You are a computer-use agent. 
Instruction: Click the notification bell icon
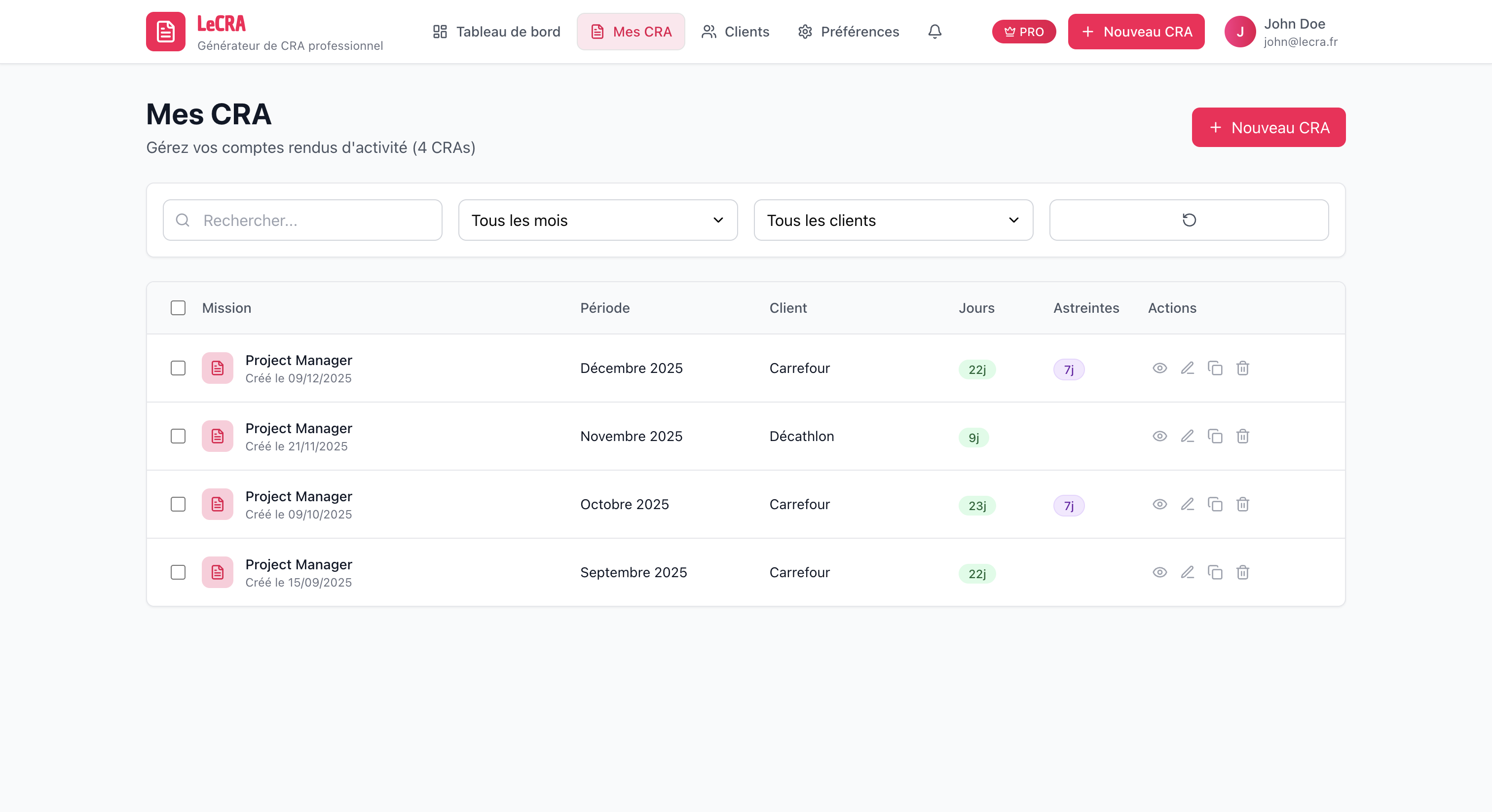pos(934,31)
